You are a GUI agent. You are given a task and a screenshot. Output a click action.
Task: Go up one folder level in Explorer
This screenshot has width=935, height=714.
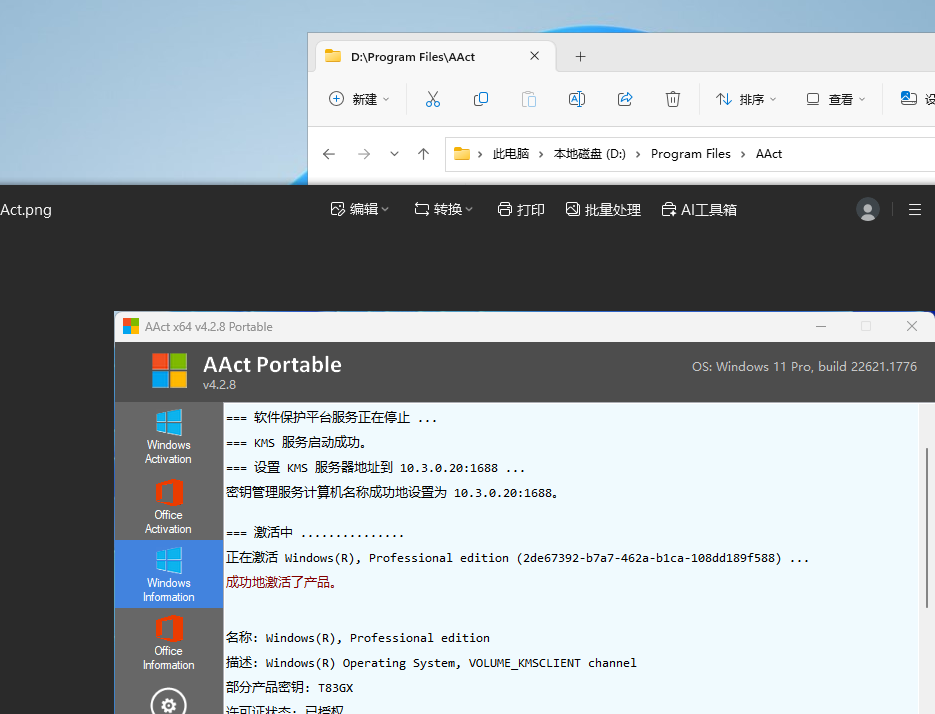423,154
